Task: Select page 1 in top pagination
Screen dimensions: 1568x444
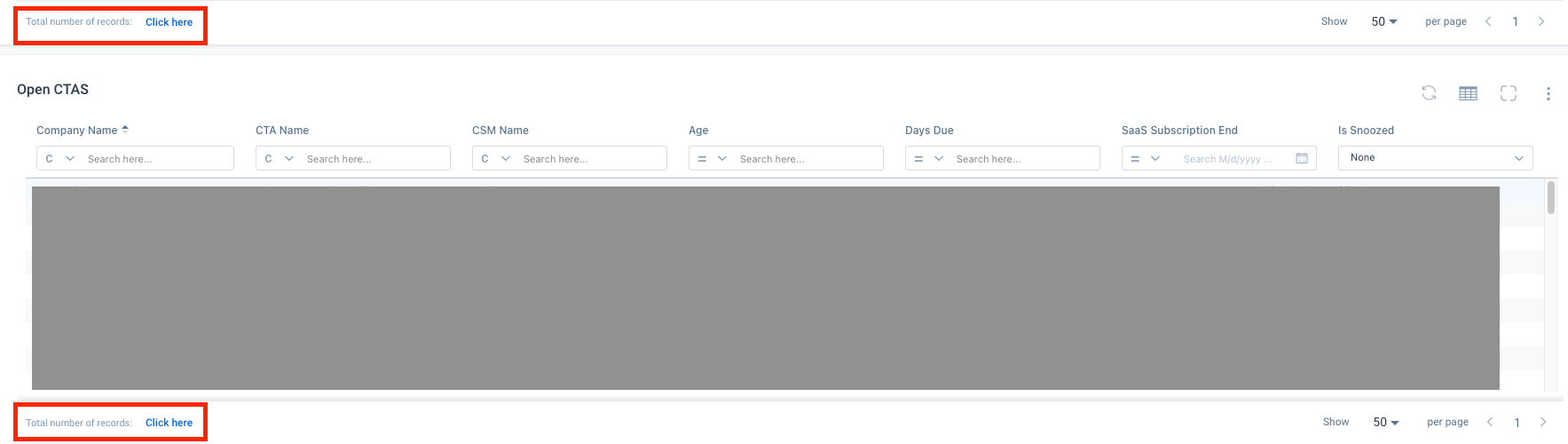Action: pos(1515,21)
